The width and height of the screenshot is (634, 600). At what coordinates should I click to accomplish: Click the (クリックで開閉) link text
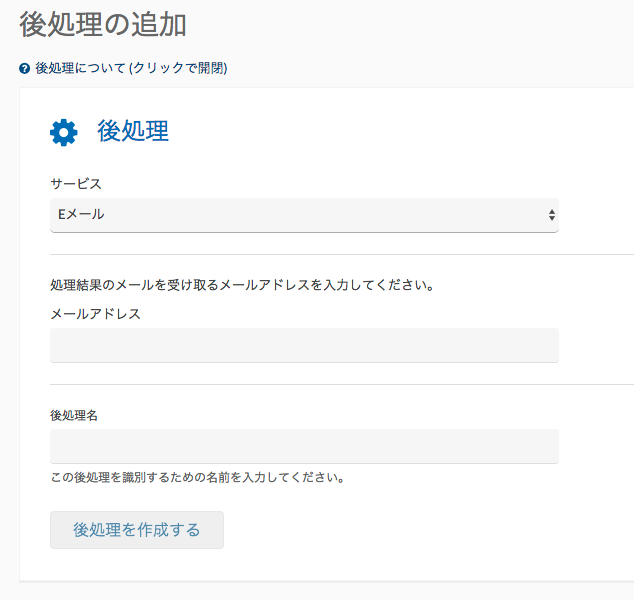pos(178,68)
